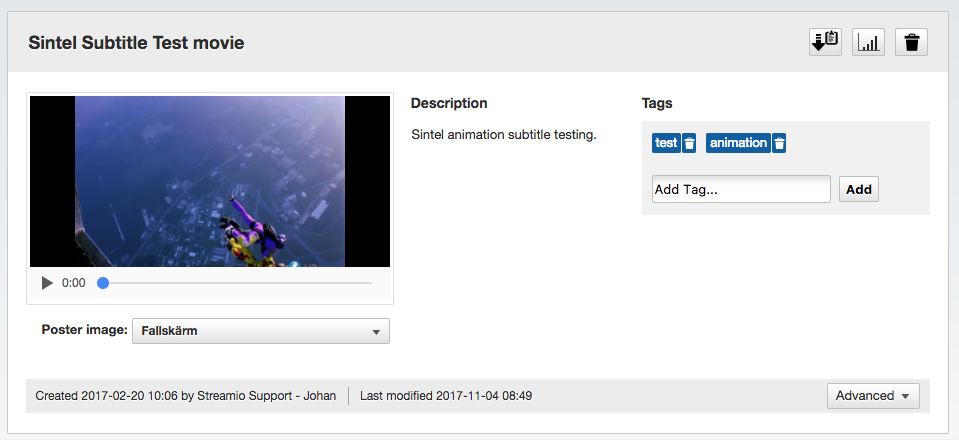Click the 'test' tag label
Image resolution: width=959 pixels, height=440 pixels.
[666, 143]
